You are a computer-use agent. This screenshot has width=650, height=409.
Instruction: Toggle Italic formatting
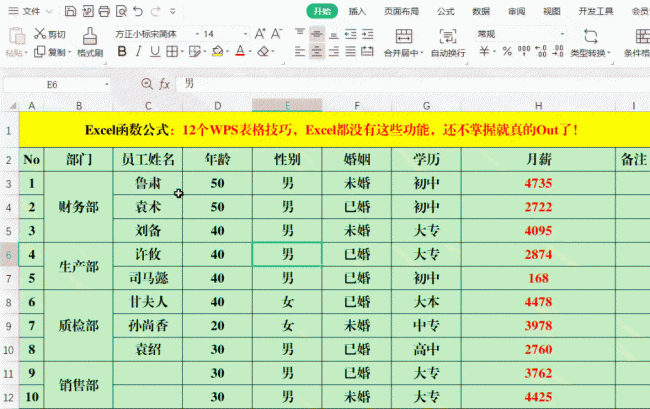click(x=138, y=51)
